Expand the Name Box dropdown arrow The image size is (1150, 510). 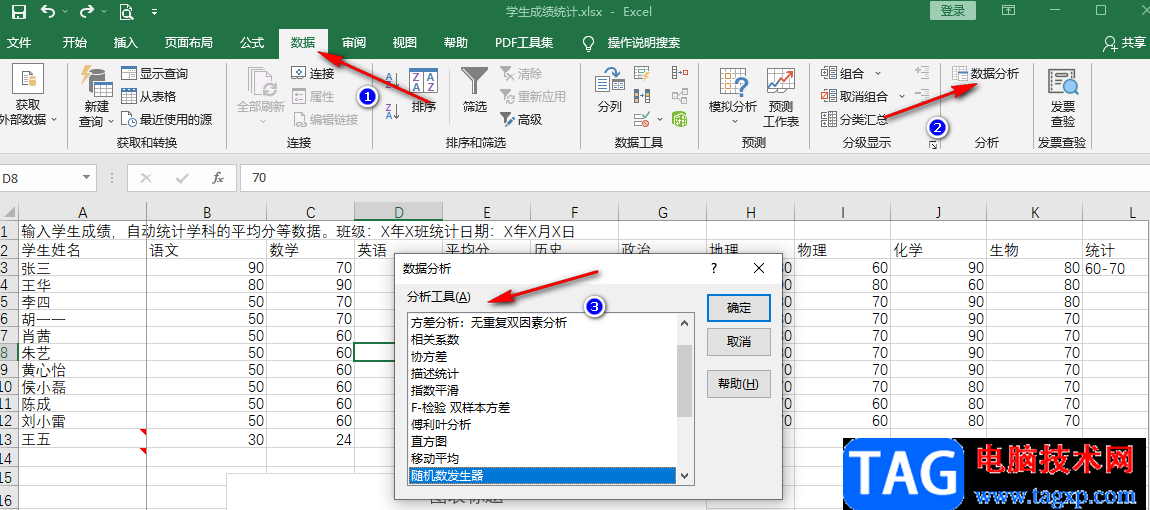coord(87,178)
